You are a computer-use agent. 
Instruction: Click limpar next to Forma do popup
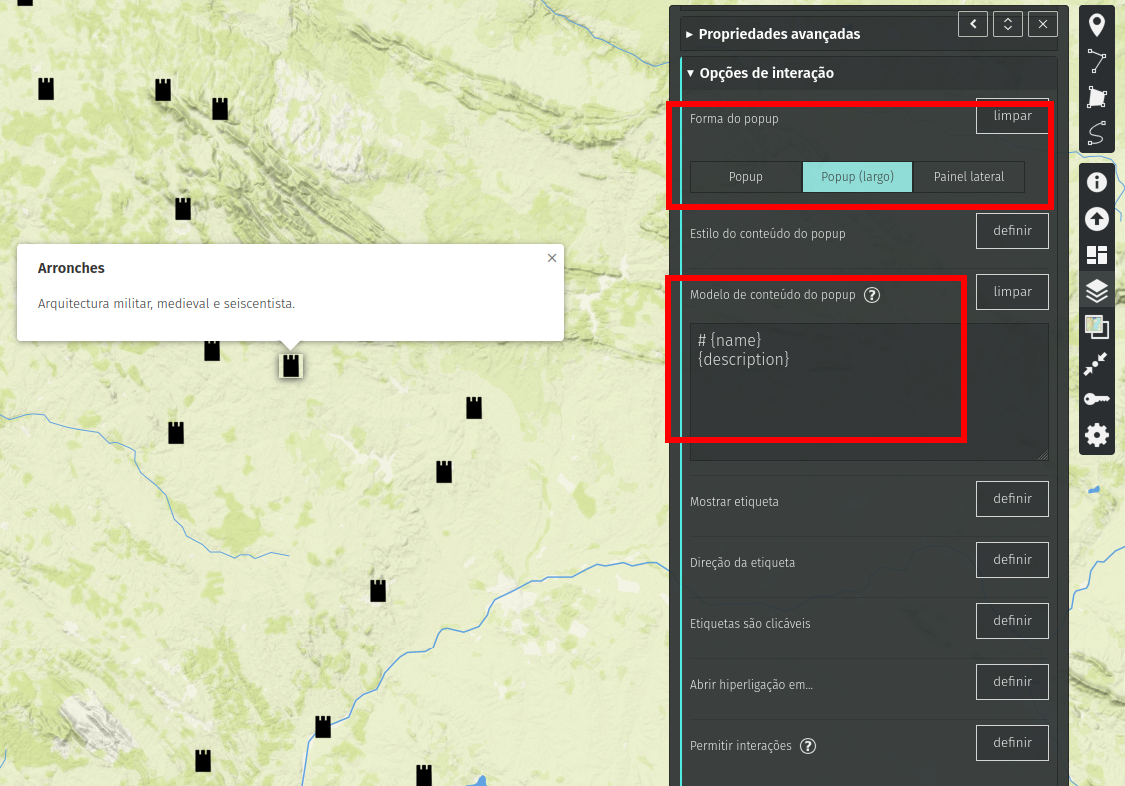[1012, 116]
